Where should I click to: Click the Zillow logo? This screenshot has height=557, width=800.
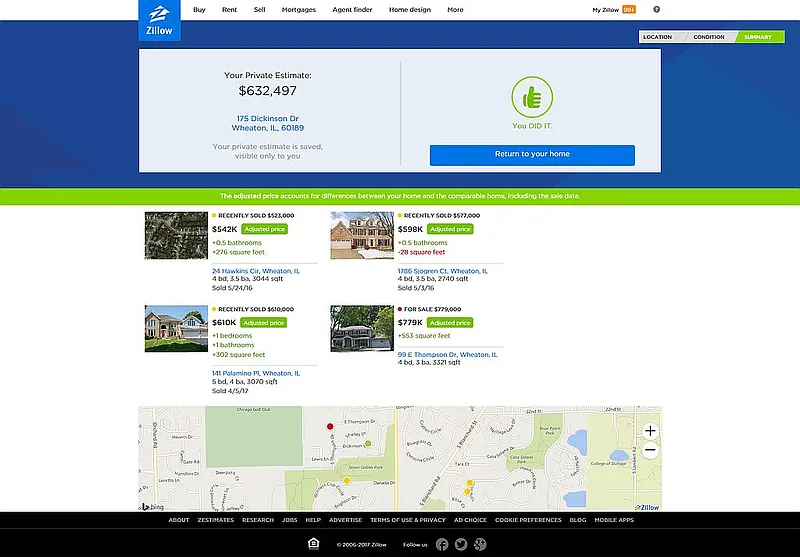[159, 20]
